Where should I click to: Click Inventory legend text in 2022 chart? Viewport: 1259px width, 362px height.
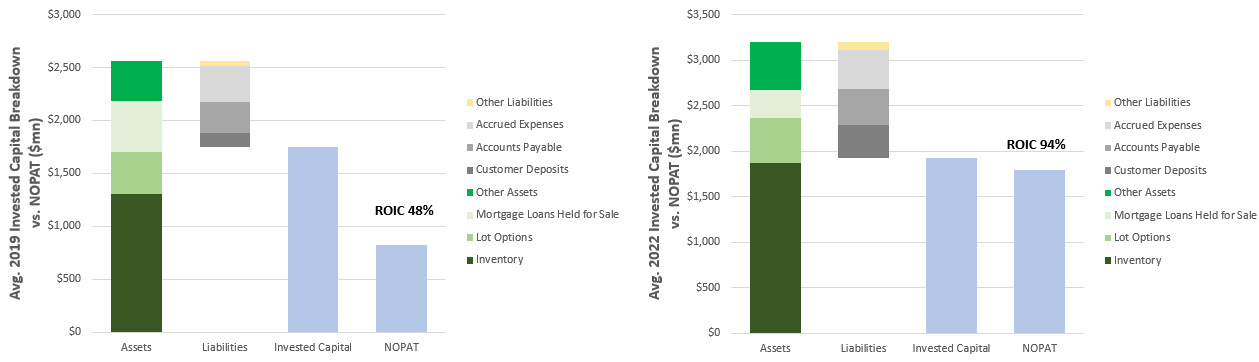point(1138,260)
